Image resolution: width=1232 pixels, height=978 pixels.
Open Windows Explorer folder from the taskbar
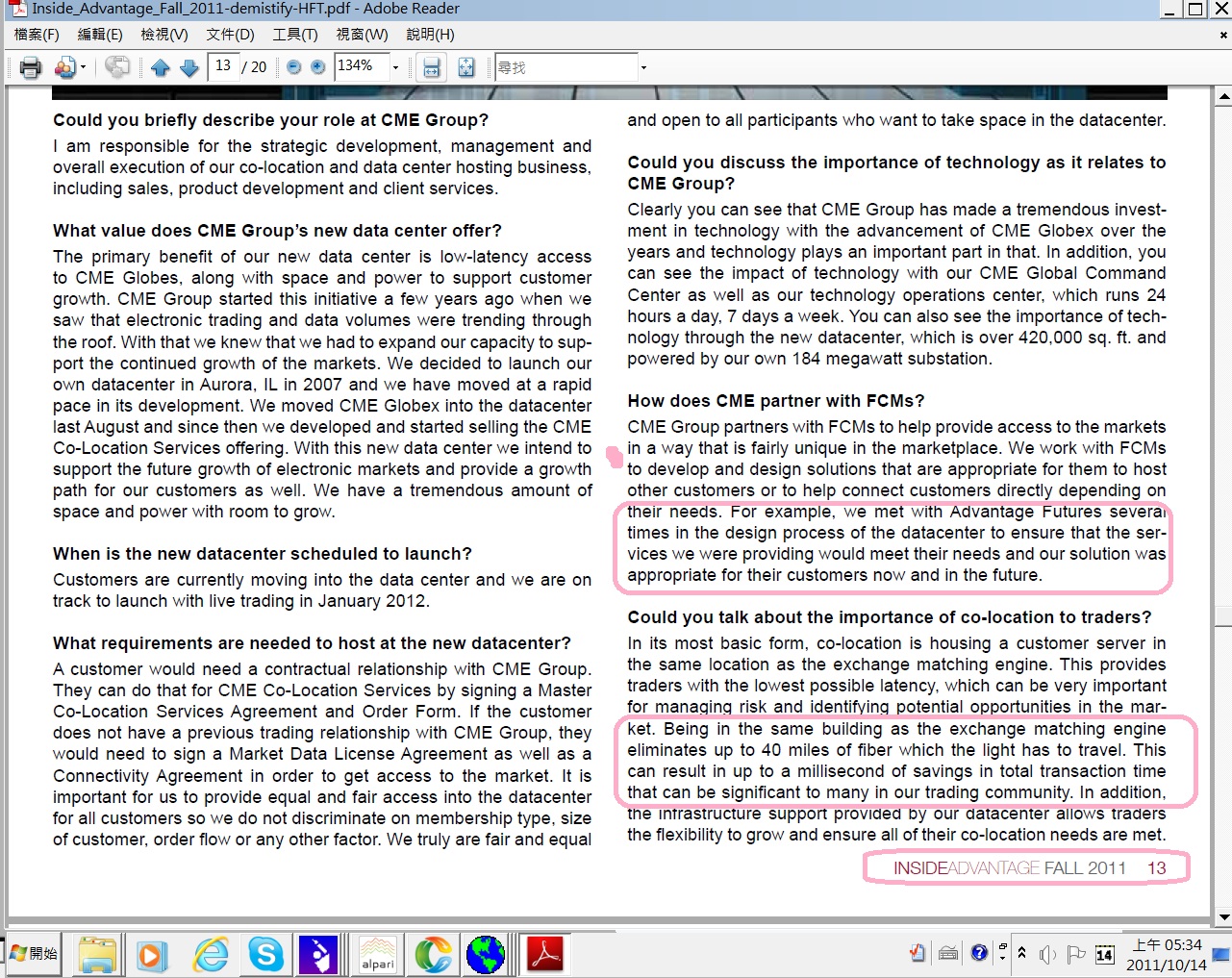point(97,954)
